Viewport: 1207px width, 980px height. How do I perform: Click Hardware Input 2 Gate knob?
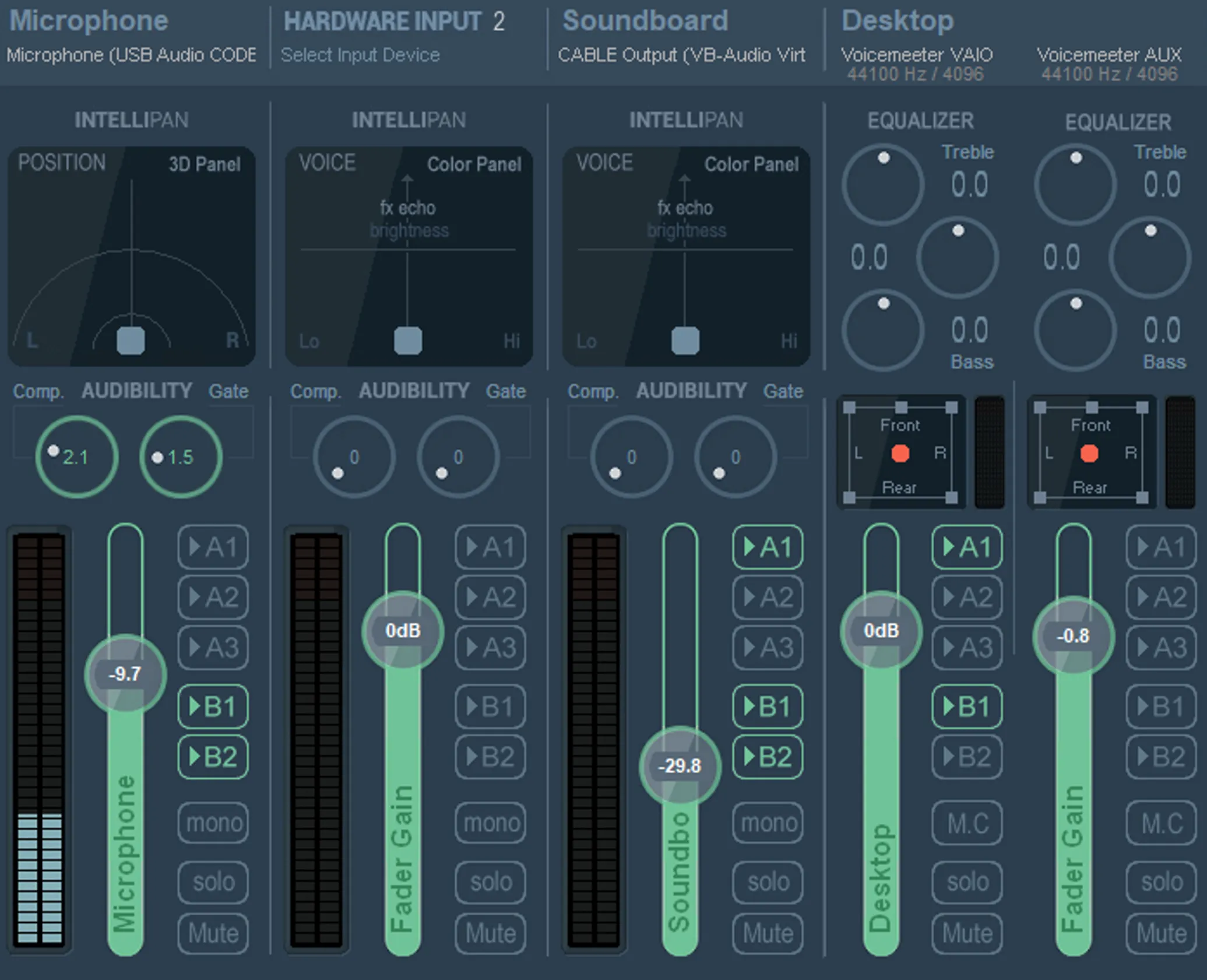click(458, 456)
